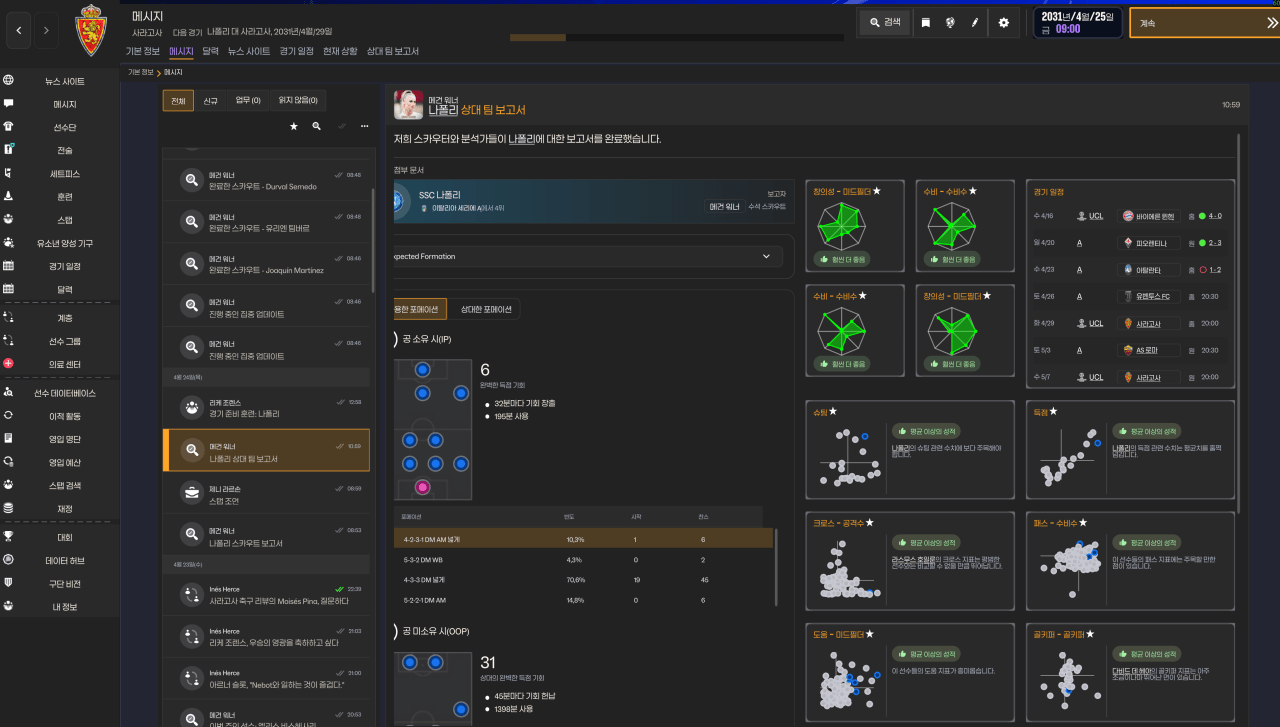The width and height of the screenshot is (1280, 727).
Task: Click the 훈련 cone icon in the sidebar
Action: 9,196
